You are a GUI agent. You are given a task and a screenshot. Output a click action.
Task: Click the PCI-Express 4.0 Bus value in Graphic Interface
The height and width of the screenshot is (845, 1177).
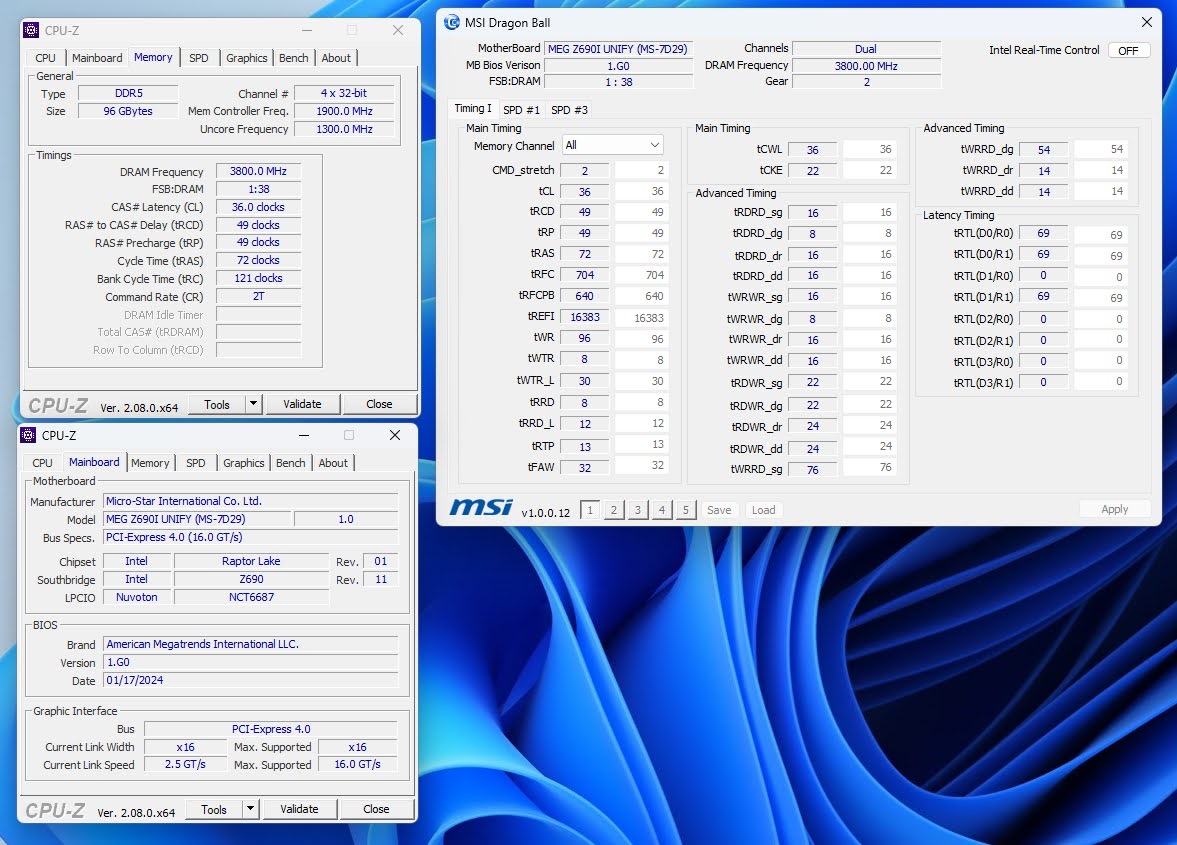click(271, 729)
